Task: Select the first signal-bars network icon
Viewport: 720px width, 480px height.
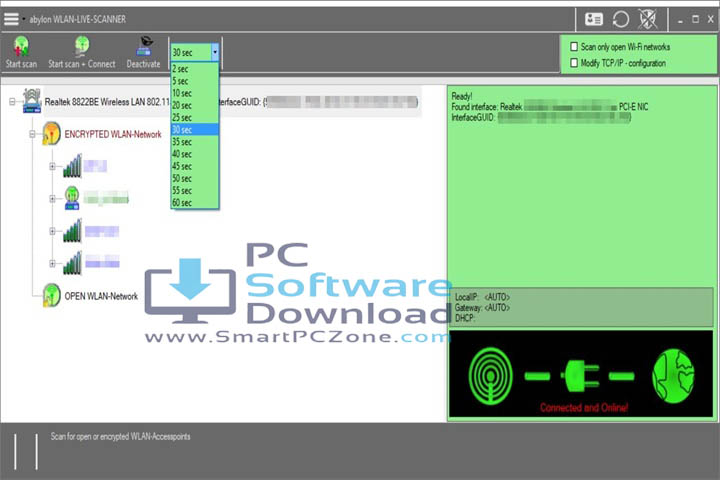Action: click(x=73, y=166)
